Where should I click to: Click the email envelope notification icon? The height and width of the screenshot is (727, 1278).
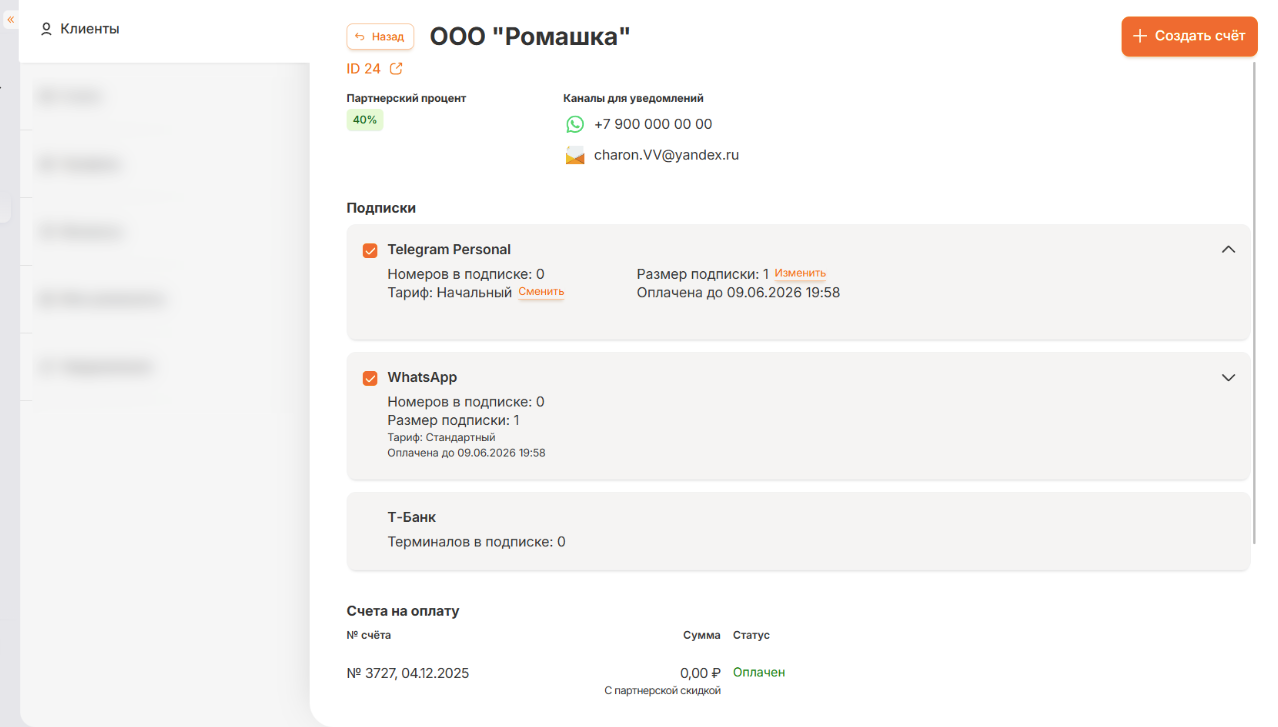[x=575, y=156]
